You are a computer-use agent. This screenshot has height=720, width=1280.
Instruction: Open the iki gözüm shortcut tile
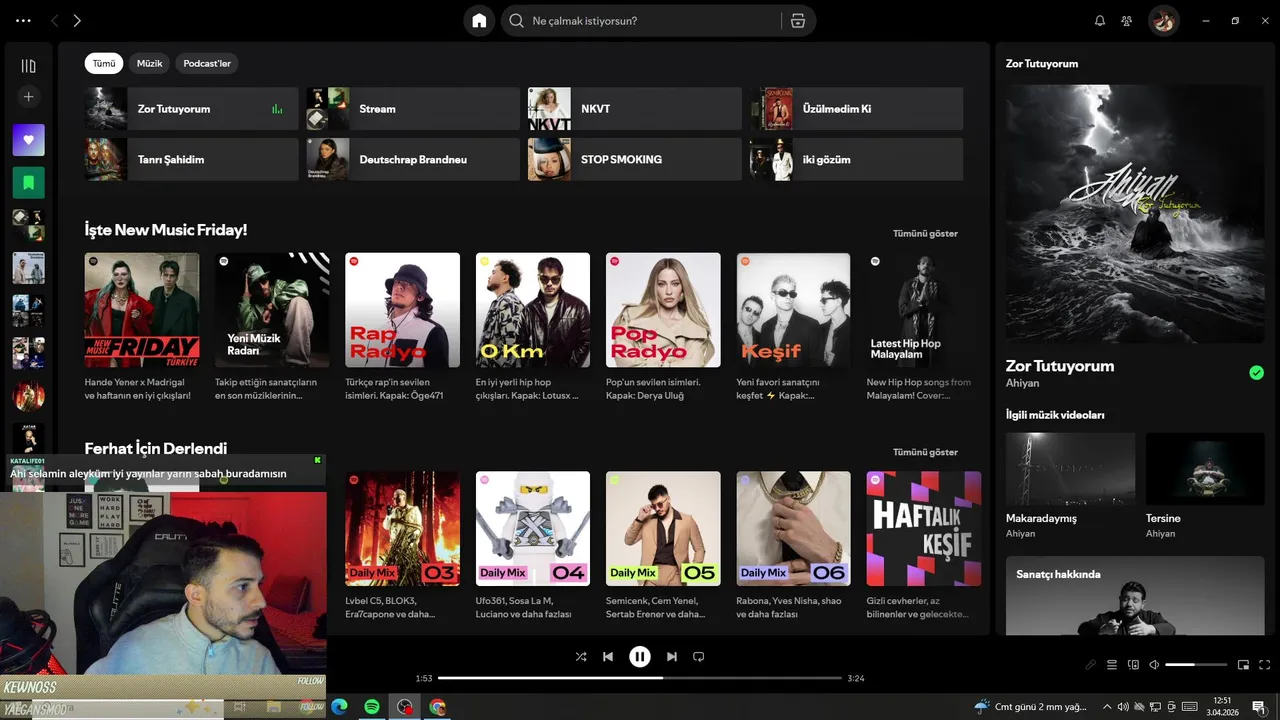pos(857,159)
